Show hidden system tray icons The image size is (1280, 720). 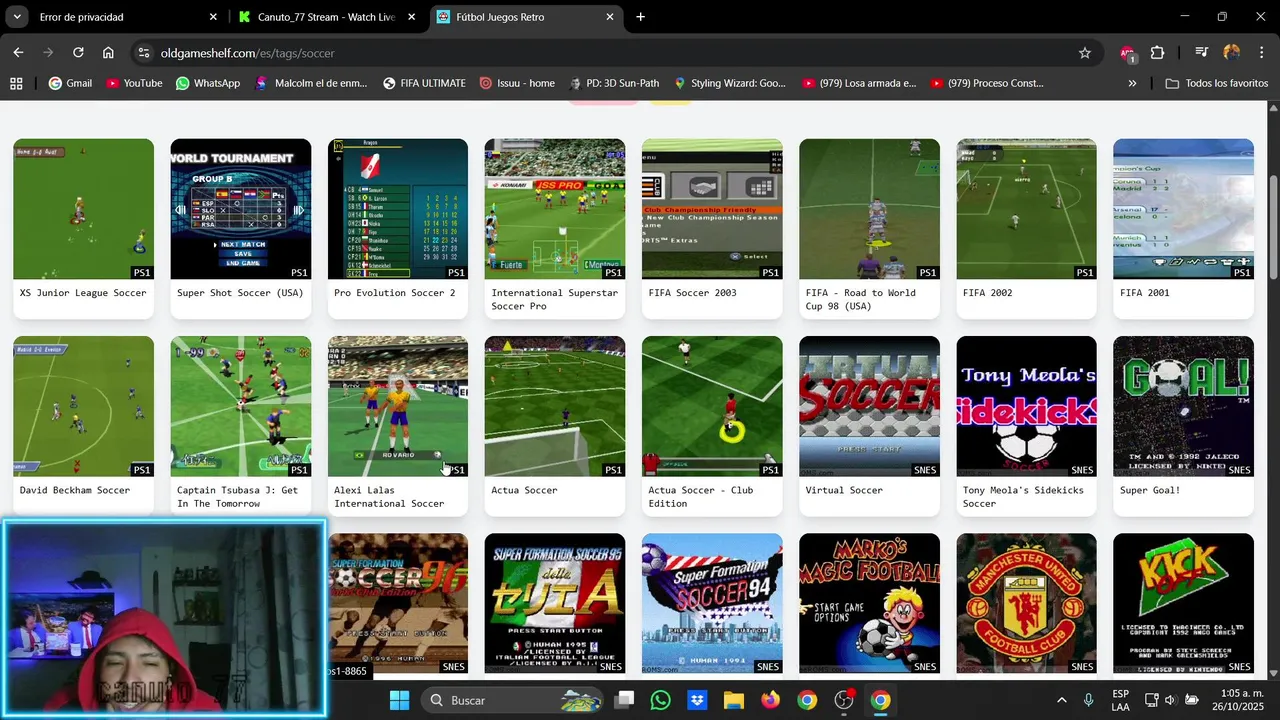[x=1061, y=700]
